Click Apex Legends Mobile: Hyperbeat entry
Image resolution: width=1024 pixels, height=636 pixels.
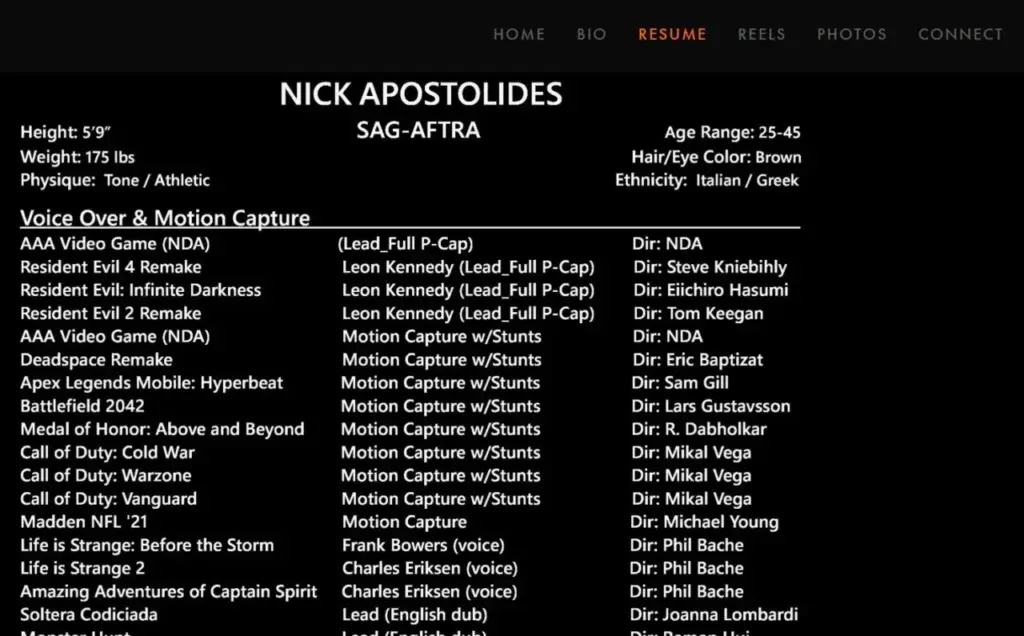pos(152,383)
